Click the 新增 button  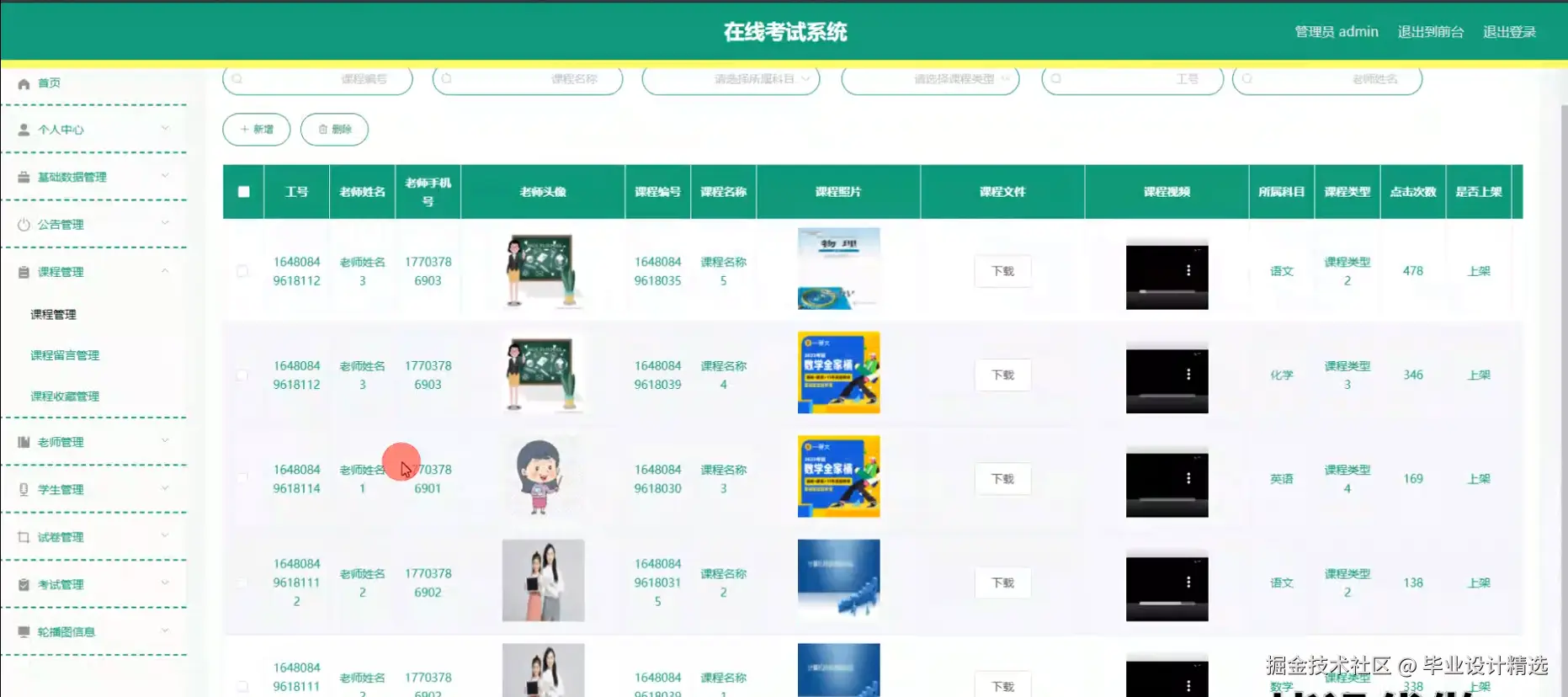click(x=257, y=130)
